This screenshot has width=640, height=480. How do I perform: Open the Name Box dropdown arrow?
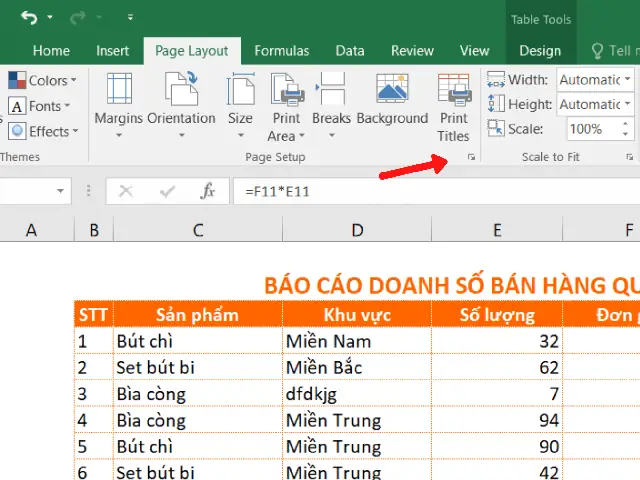(60, 191)
